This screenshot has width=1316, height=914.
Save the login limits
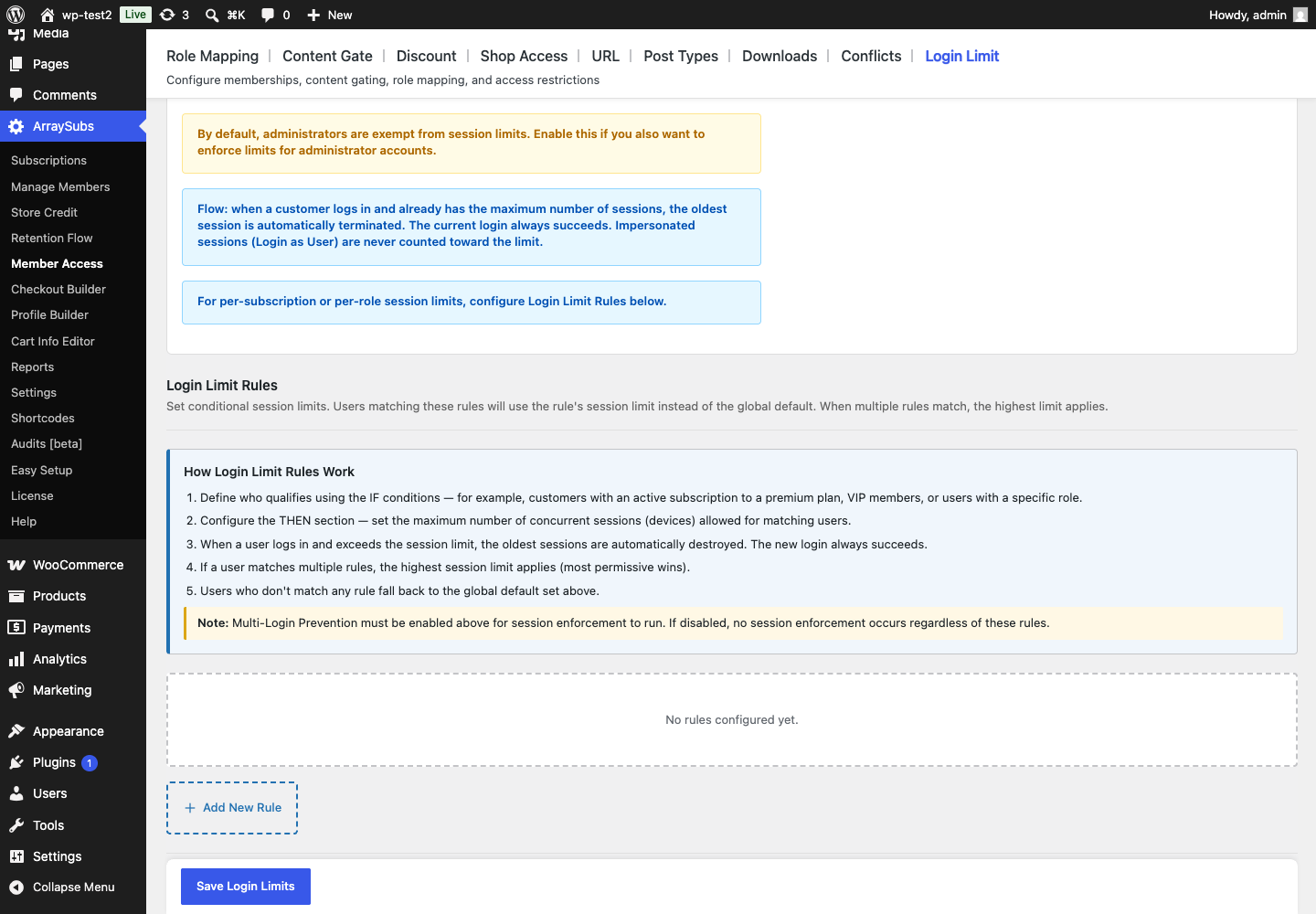(246, 887)
